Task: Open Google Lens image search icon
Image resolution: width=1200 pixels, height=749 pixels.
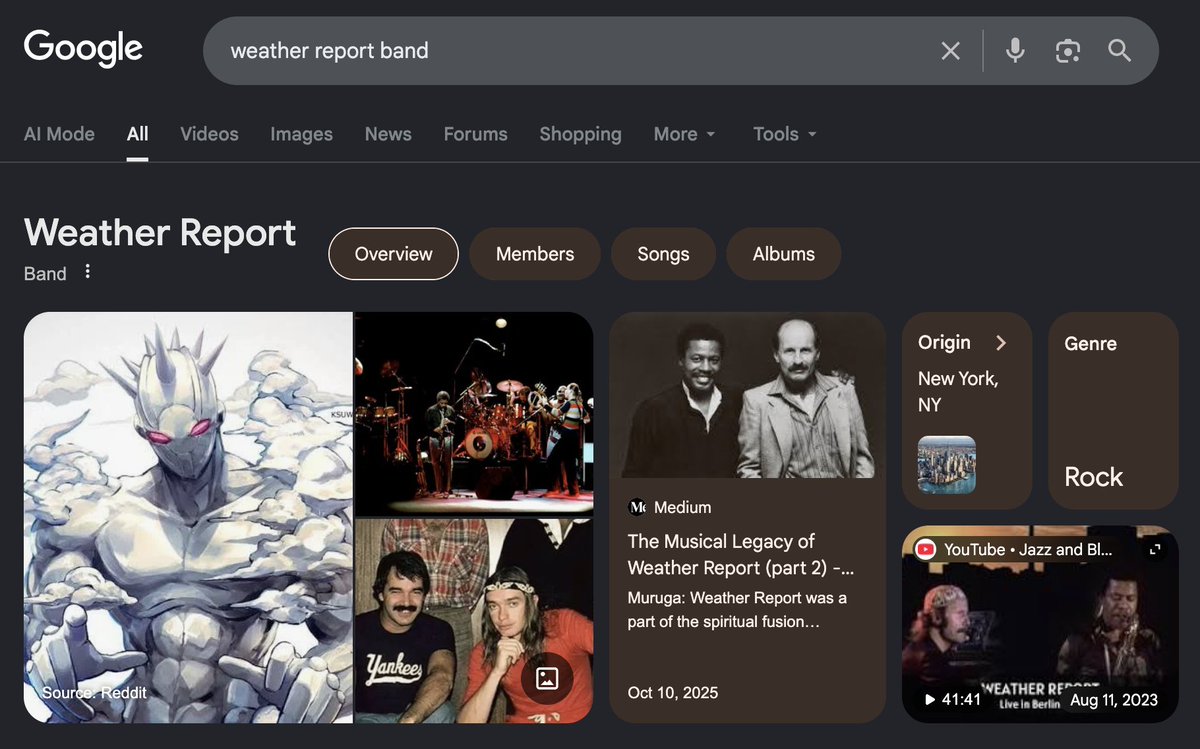Action: coord(1068,51)
